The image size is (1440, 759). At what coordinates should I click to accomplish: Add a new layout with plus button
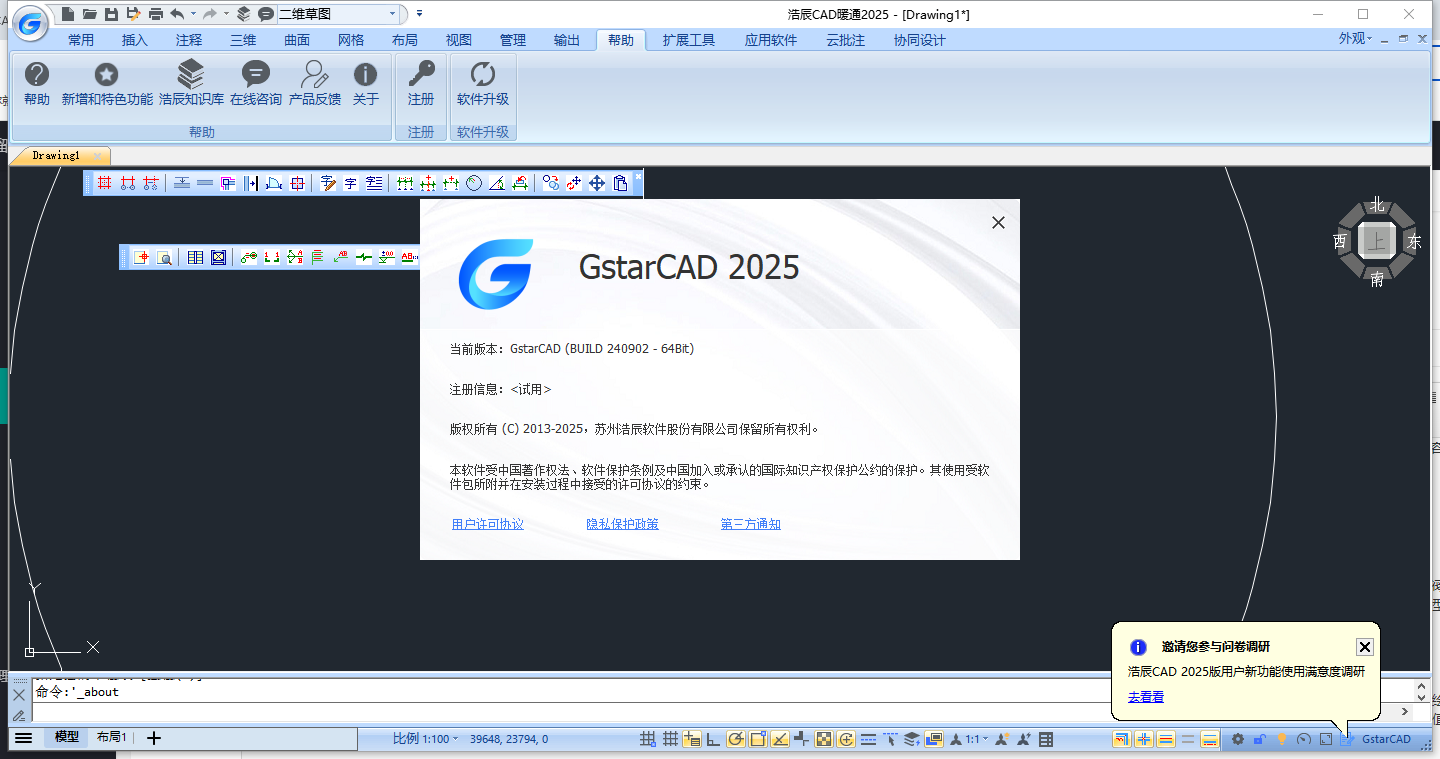[x=153, y=738]
